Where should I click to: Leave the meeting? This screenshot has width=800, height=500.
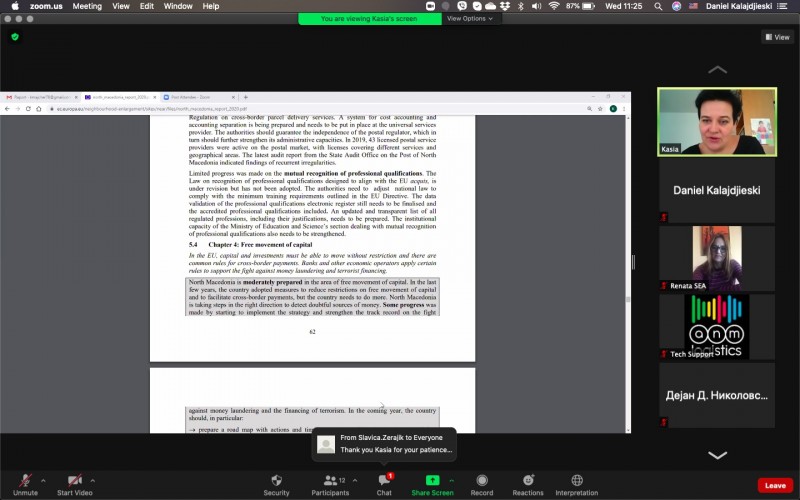point(774,485)
